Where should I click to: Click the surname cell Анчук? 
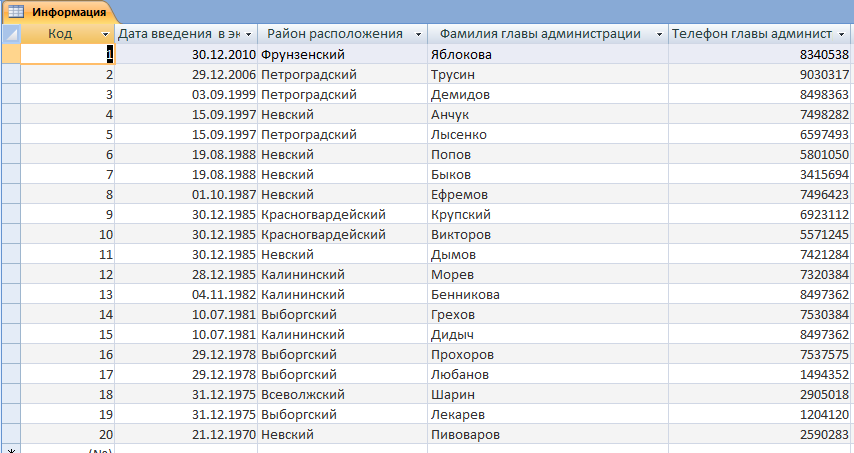(x=548, y=114)
